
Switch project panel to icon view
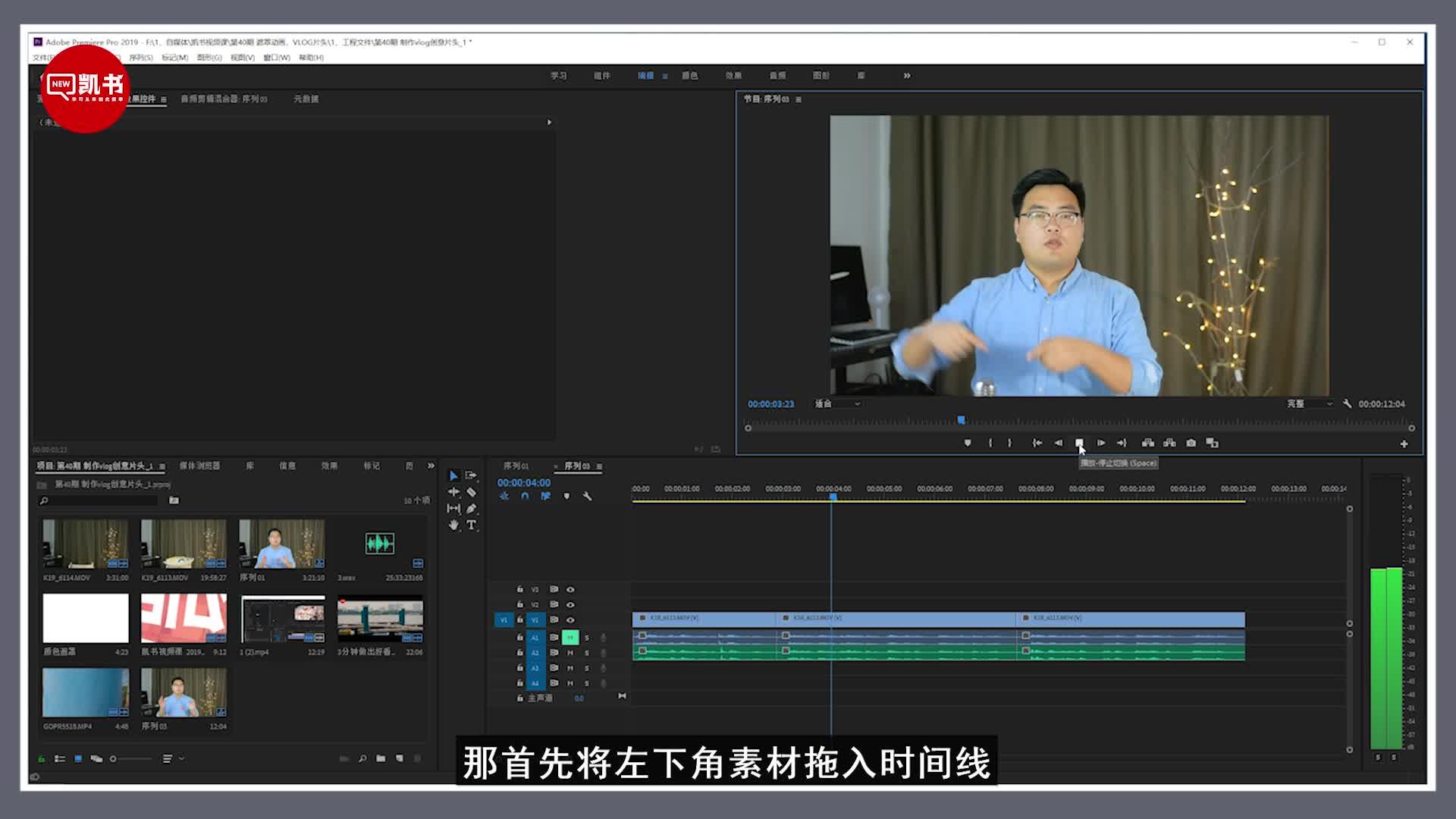click(78, 758)
